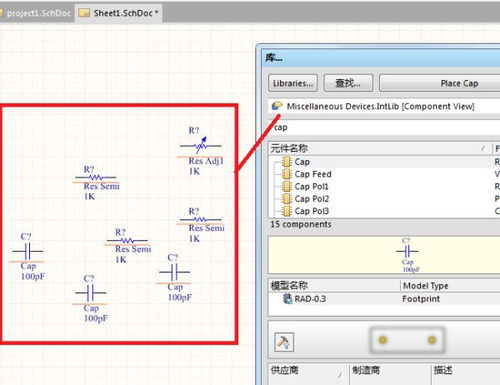Click the chip icon next to Cap

tap(286, 162)
